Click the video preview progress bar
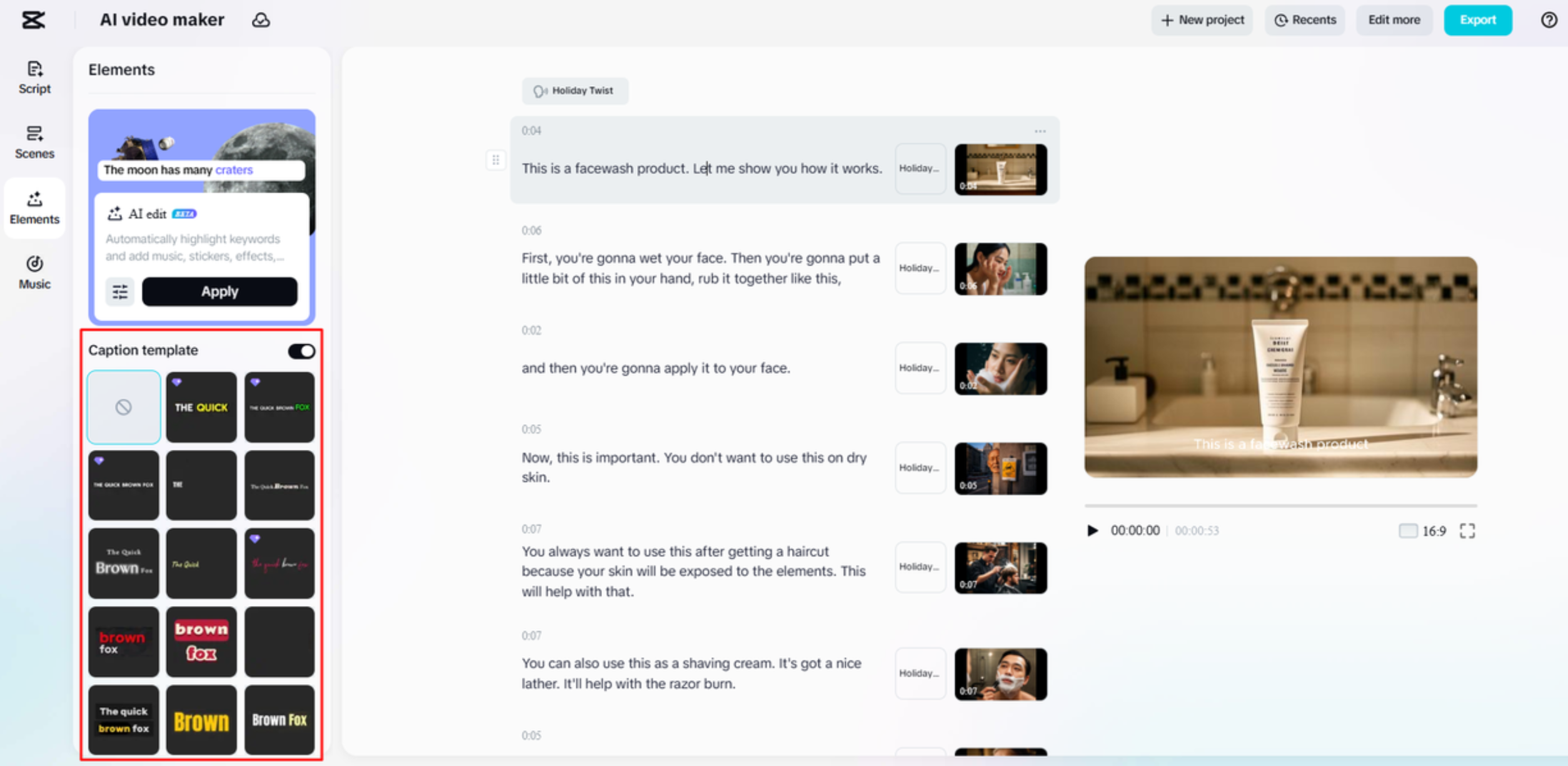Screen dimensions: 1568x766 click(1280, 505)
